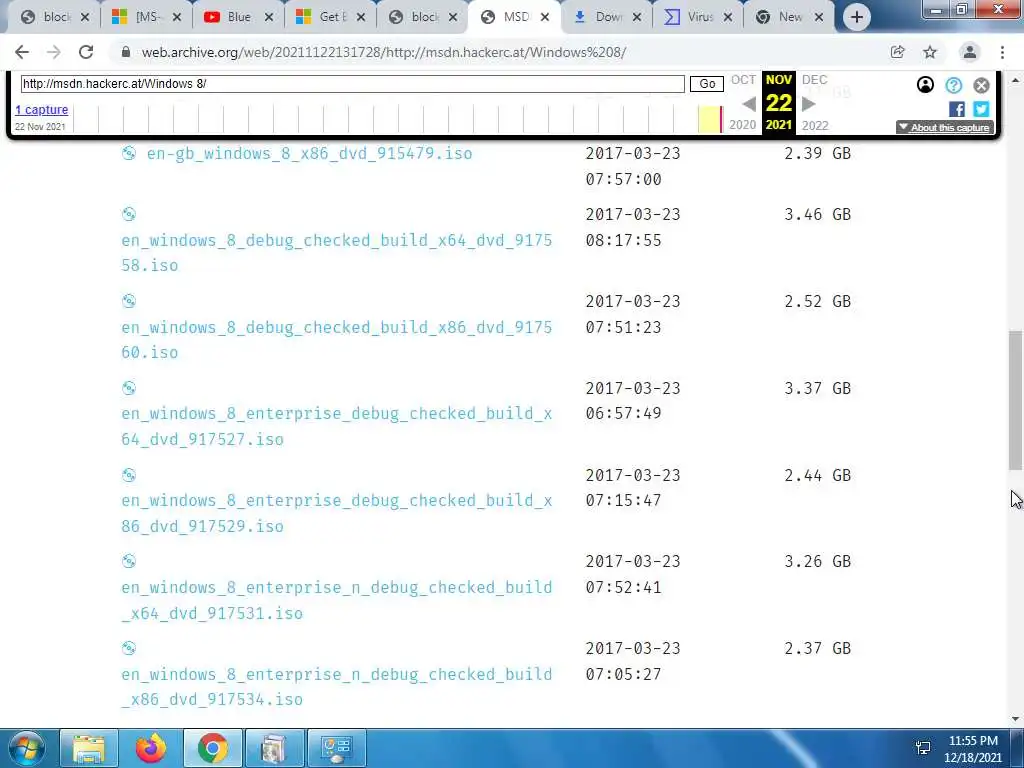1024x768 pixels.
Task: Click disc icon for enterprise_debug x86_dvd_917529
Action: (x=129, y=475)
